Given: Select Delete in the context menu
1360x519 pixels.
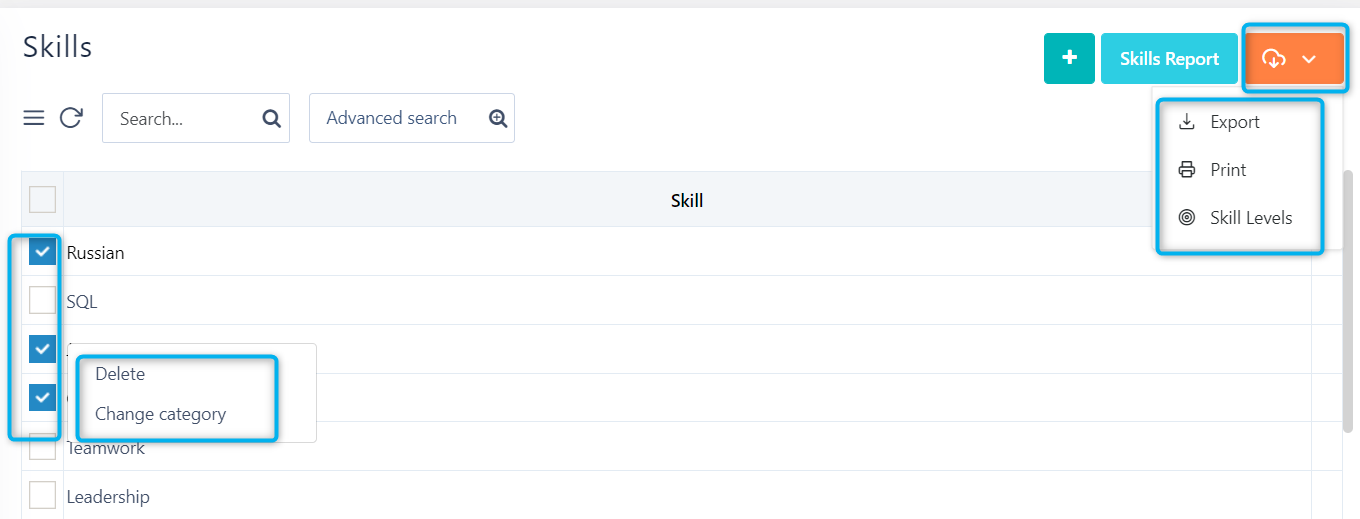Looking at the screenshot, I should pos(120,374).
